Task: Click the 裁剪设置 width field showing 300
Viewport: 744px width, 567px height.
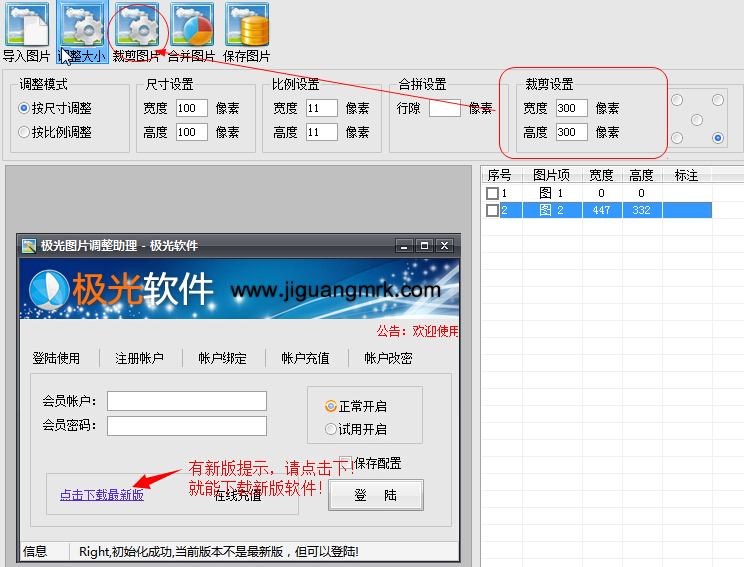Action: pos(572,108)
